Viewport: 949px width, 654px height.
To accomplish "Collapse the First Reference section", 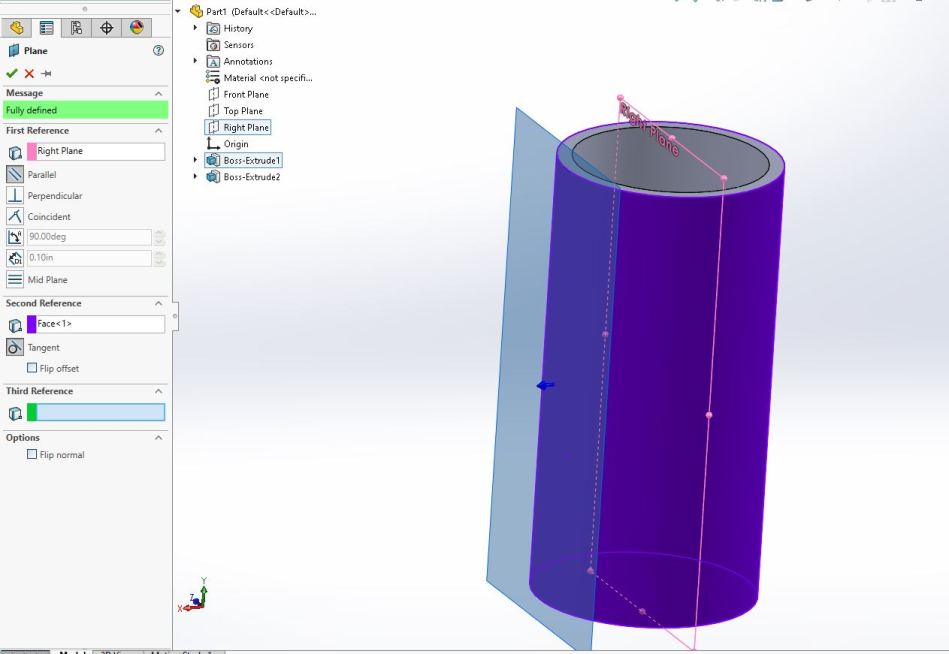I will click(x=158, y=131).
